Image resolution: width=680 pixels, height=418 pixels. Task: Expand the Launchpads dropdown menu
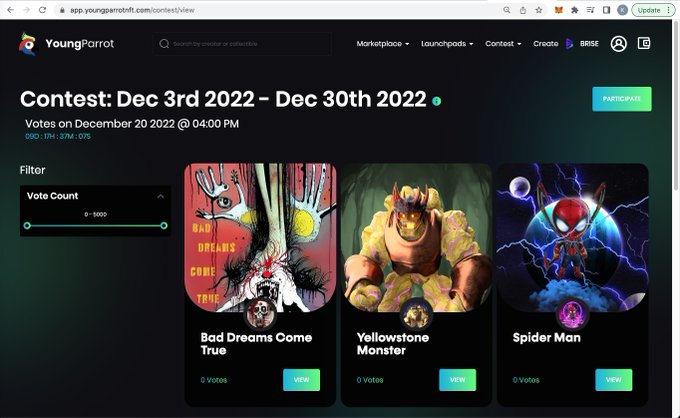(x=447, y=44)
